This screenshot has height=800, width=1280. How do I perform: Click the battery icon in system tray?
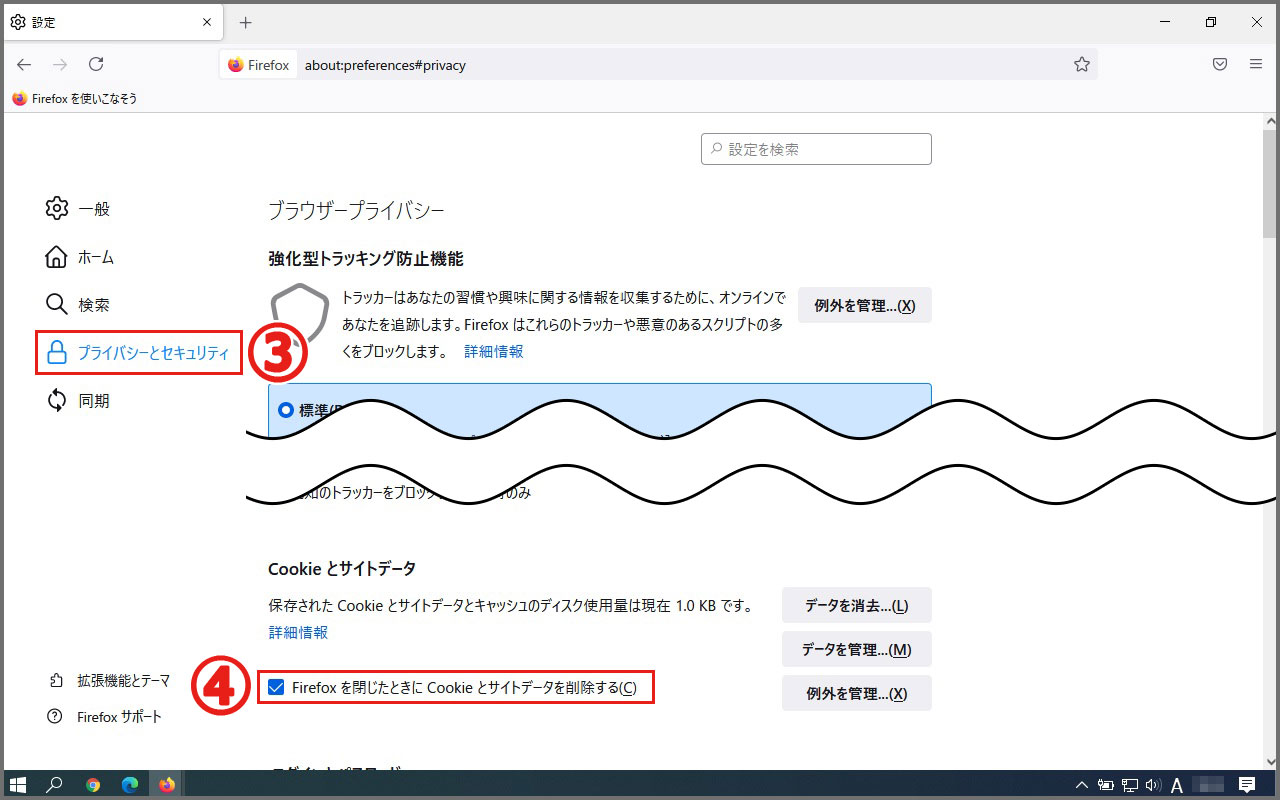click(x=1106, y=785)
